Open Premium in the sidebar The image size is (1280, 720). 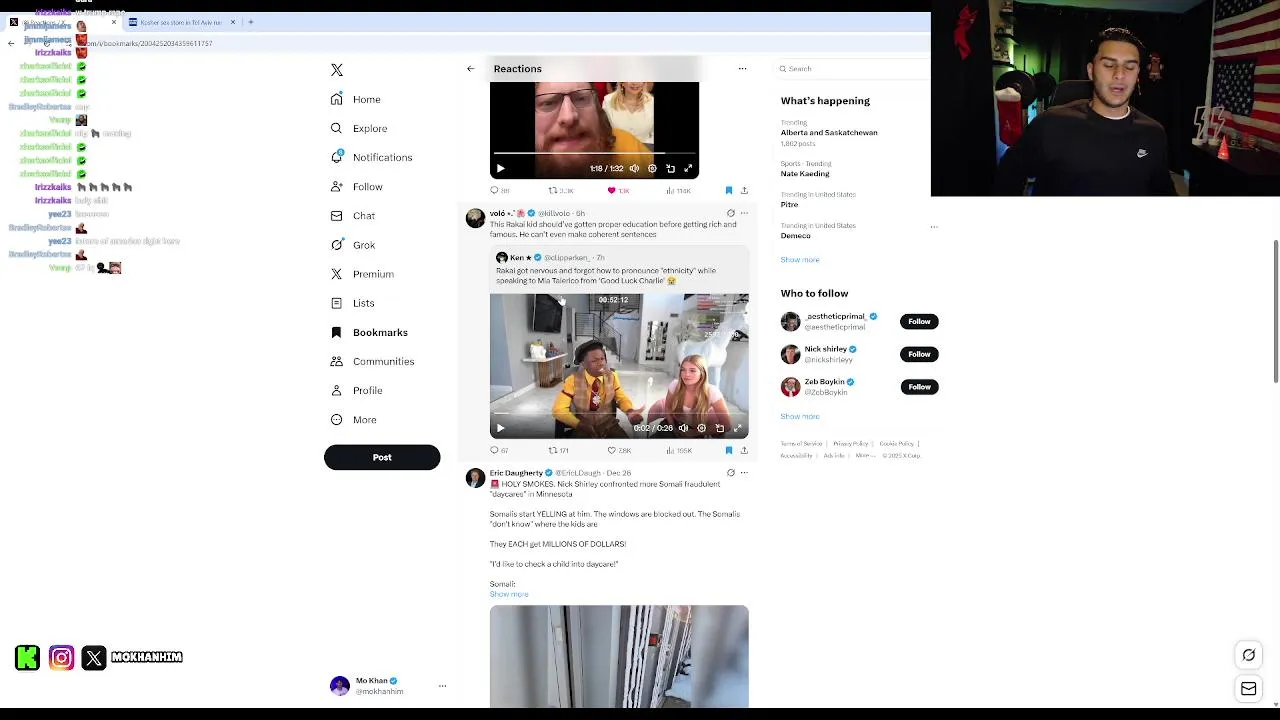[362, 274]
